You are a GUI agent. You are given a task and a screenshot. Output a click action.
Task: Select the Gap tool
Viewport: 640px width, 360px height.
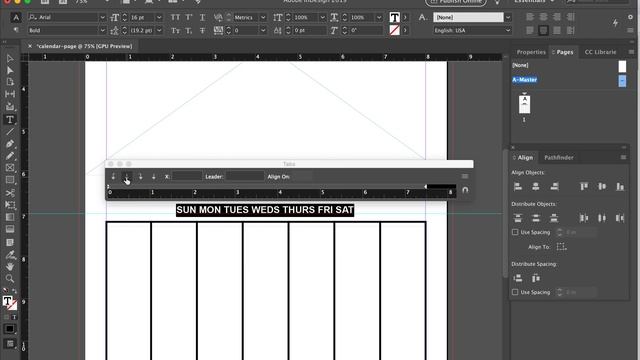pos(10,94)
